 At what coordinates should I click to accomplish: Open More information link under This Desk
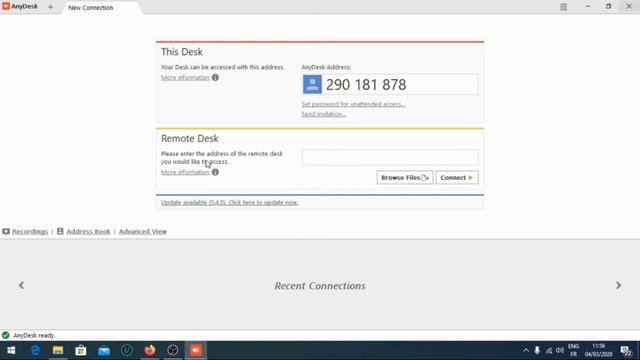[185, 78]
